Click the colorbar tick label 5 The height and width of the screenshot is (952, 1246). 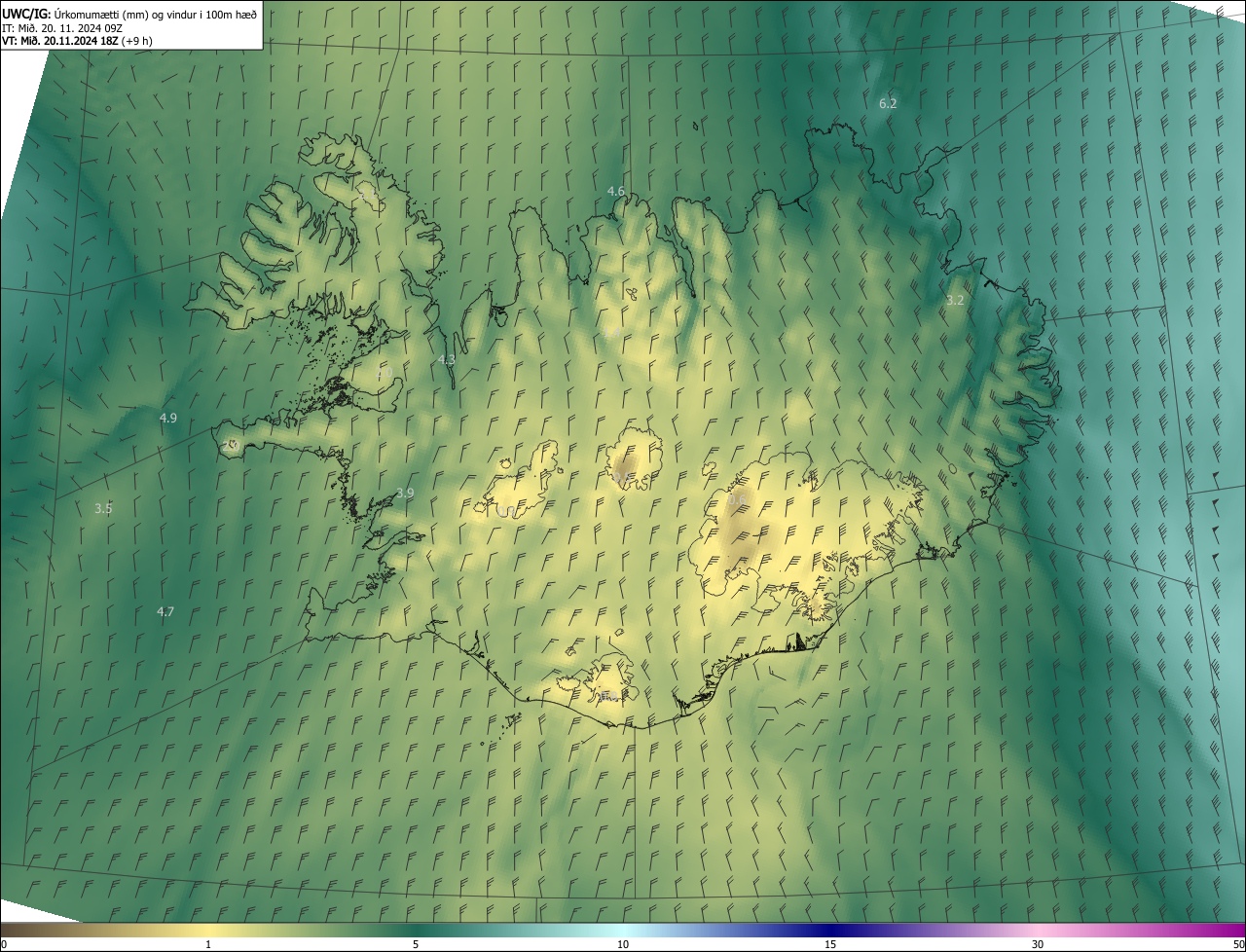[416, 944]
